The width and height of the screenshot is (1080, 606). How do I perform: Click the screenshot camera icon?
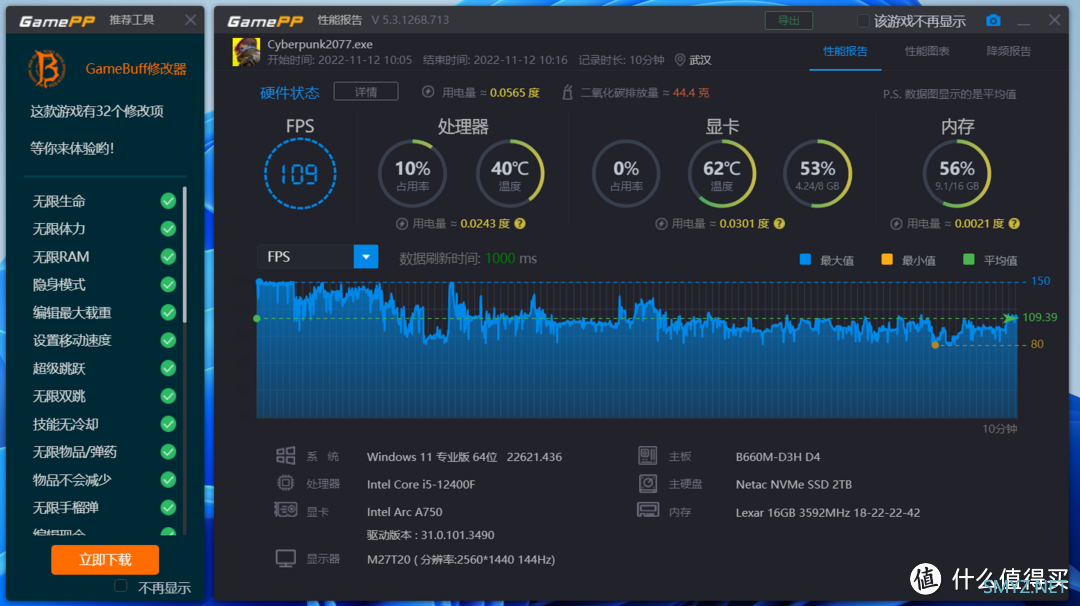[993, 20]
